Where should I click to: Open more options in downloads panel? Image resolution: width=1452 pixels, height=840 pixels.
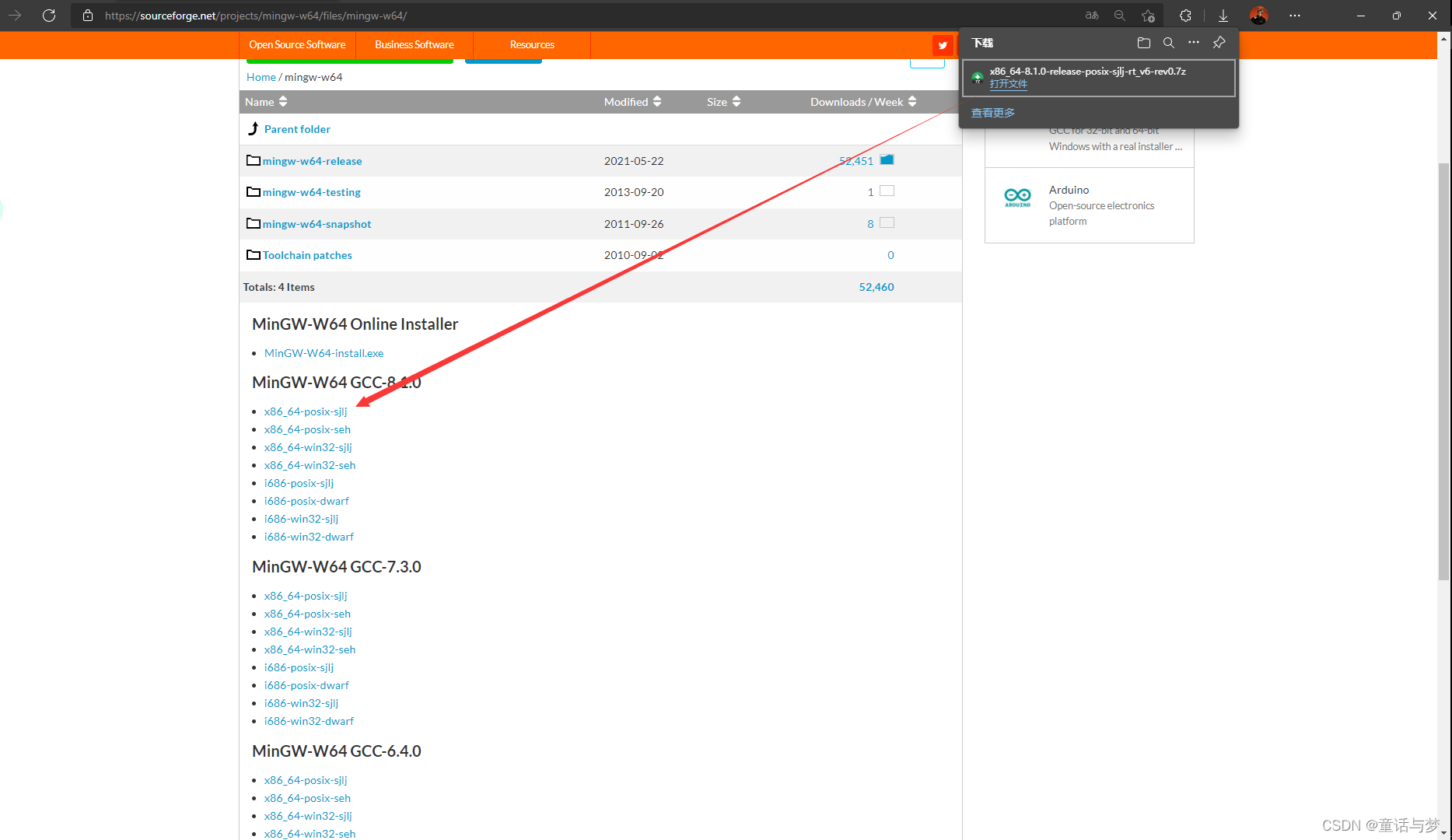1194,43
